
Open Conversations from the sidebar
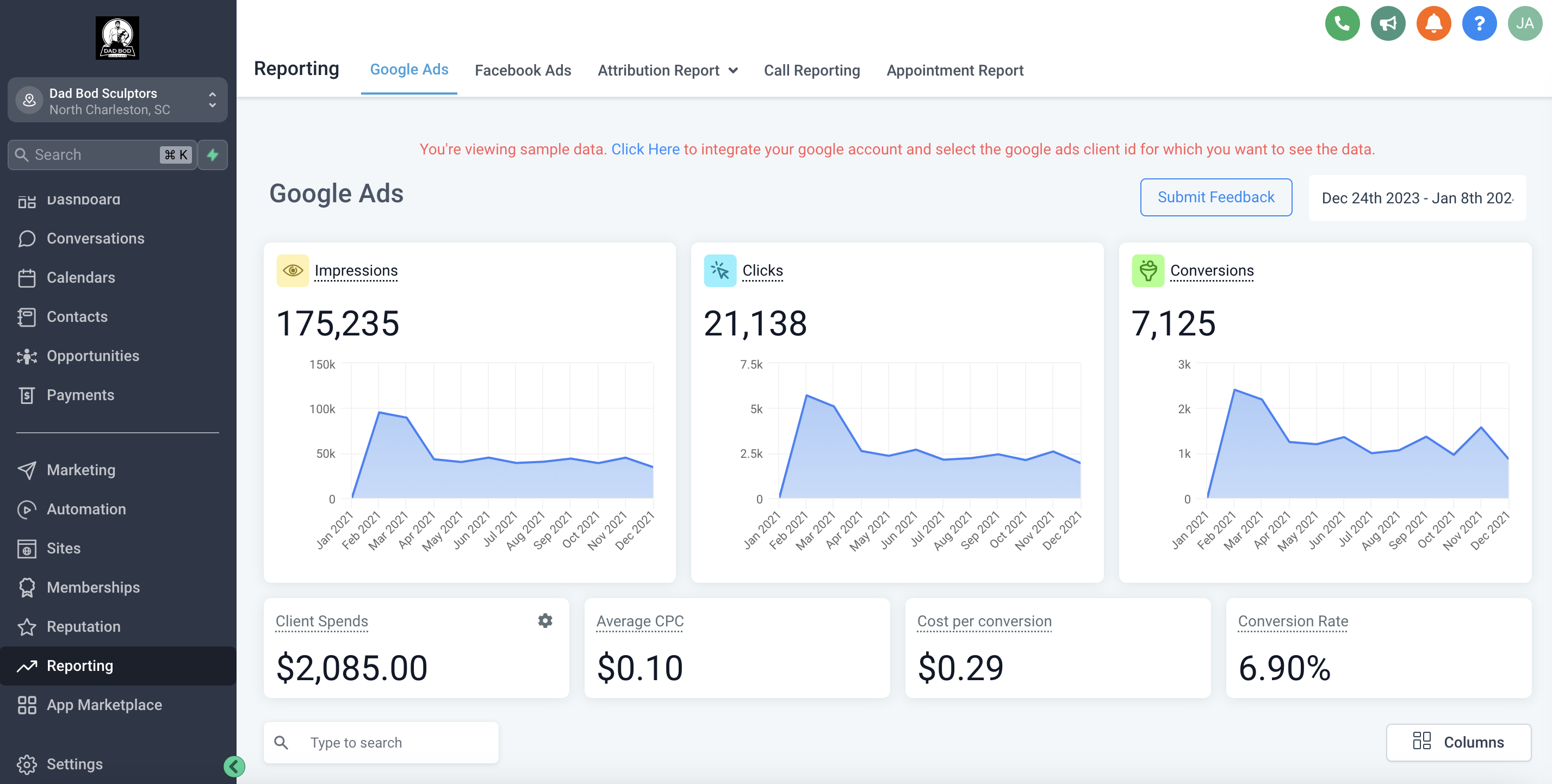[96, 239]
